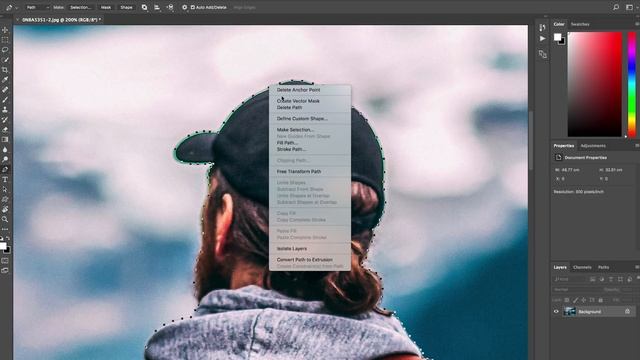
Task: Click the Shape button in options bar
Action: point(126,7)
